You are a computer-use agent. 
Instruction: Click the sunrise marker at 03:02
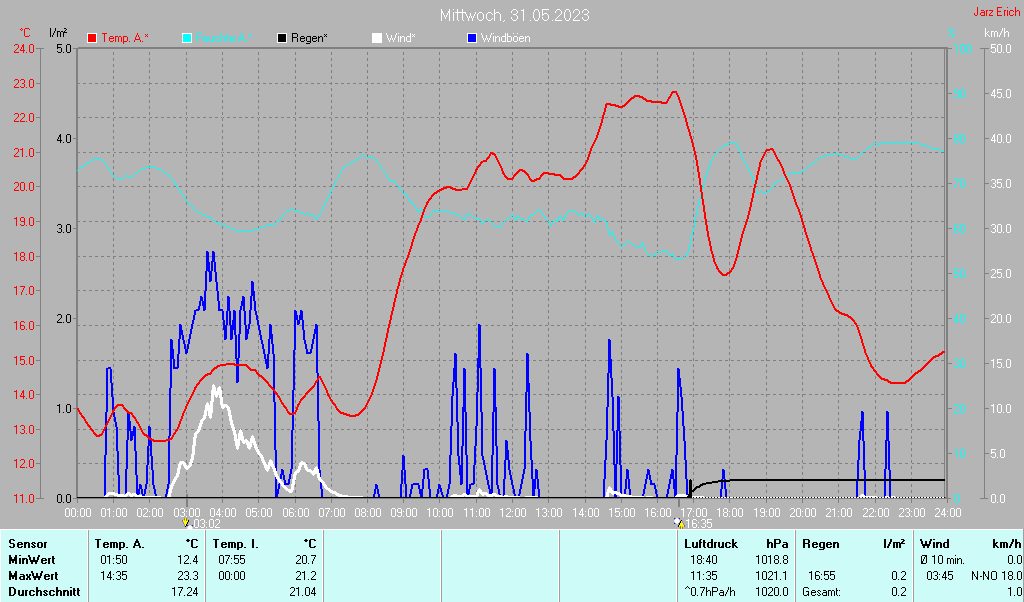(x=186, y=523)
